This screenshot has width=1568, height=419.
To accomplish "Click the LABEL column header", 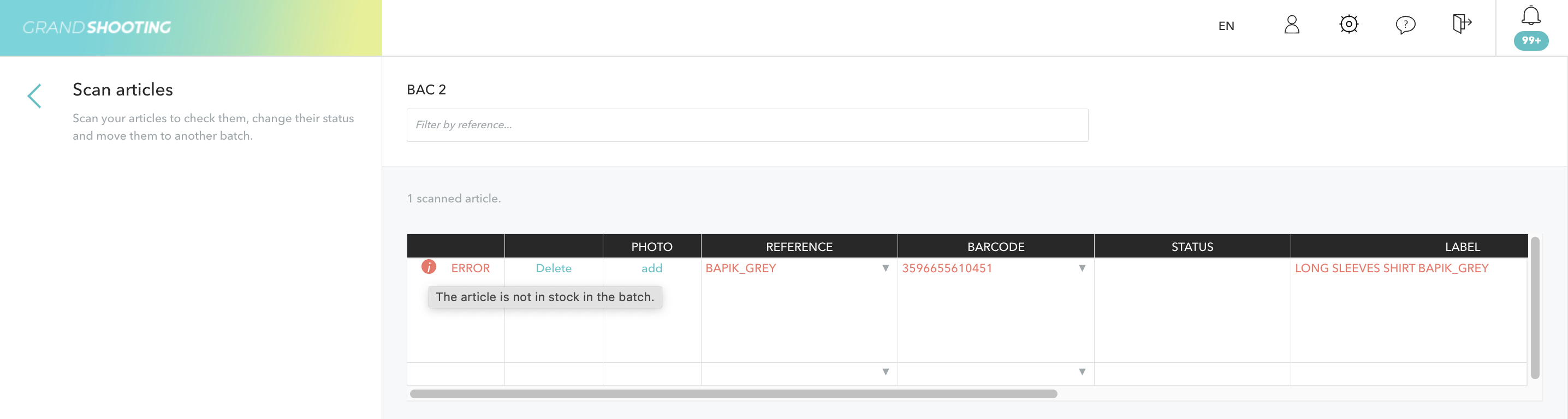I will point(1409,247).
